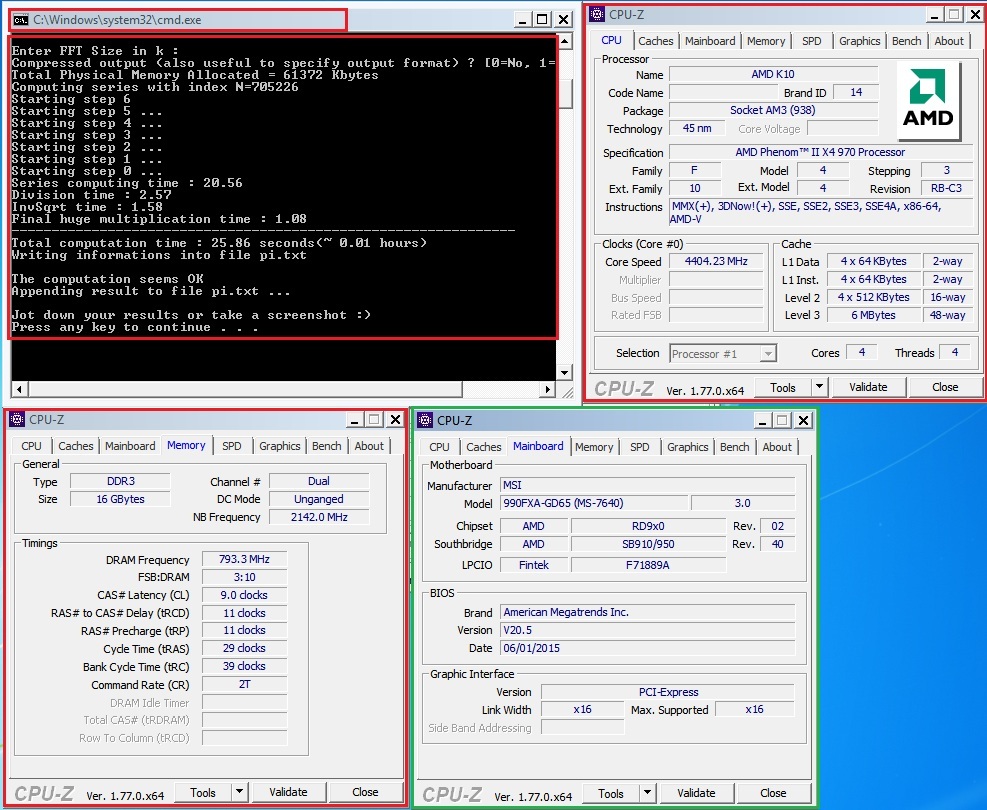Click Close button in Memory CPU-Z window

coord(365,792)
